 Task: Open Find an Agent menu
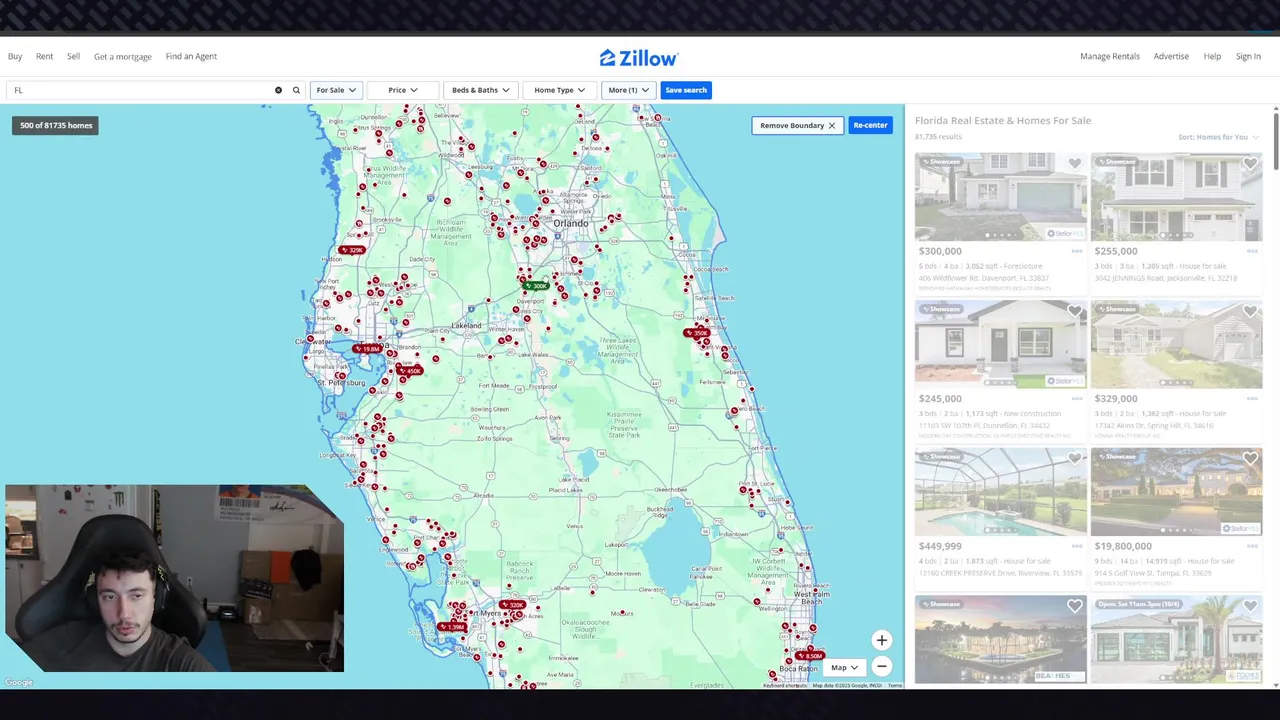tap(191, 56)
